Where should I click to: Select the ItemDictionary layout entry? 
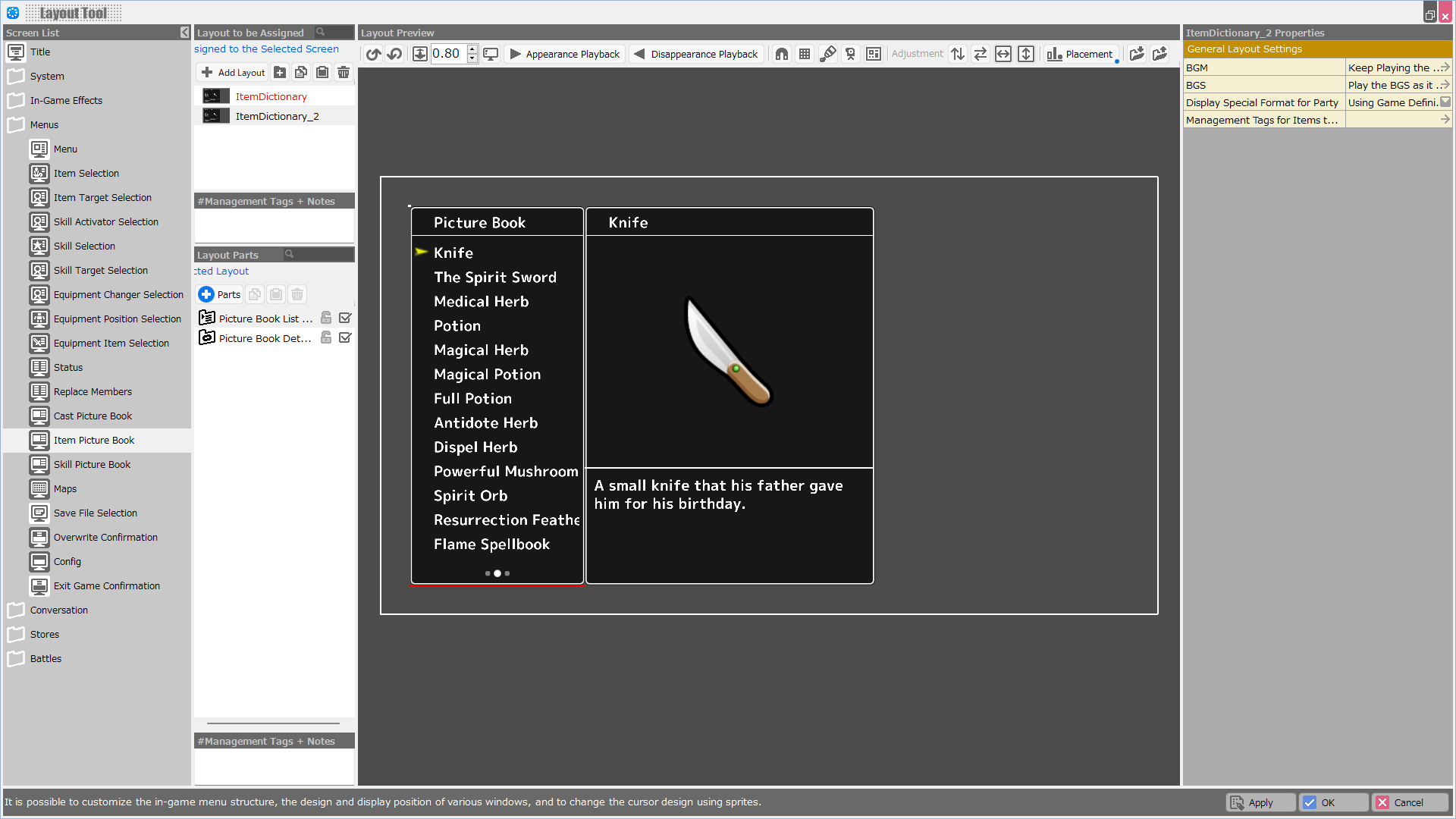(271, 96)
